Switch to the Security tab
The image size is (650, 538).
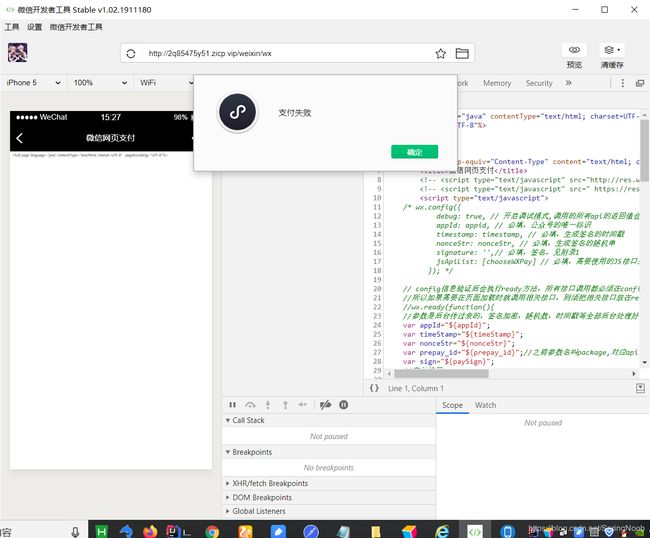(x=539, y=83)
